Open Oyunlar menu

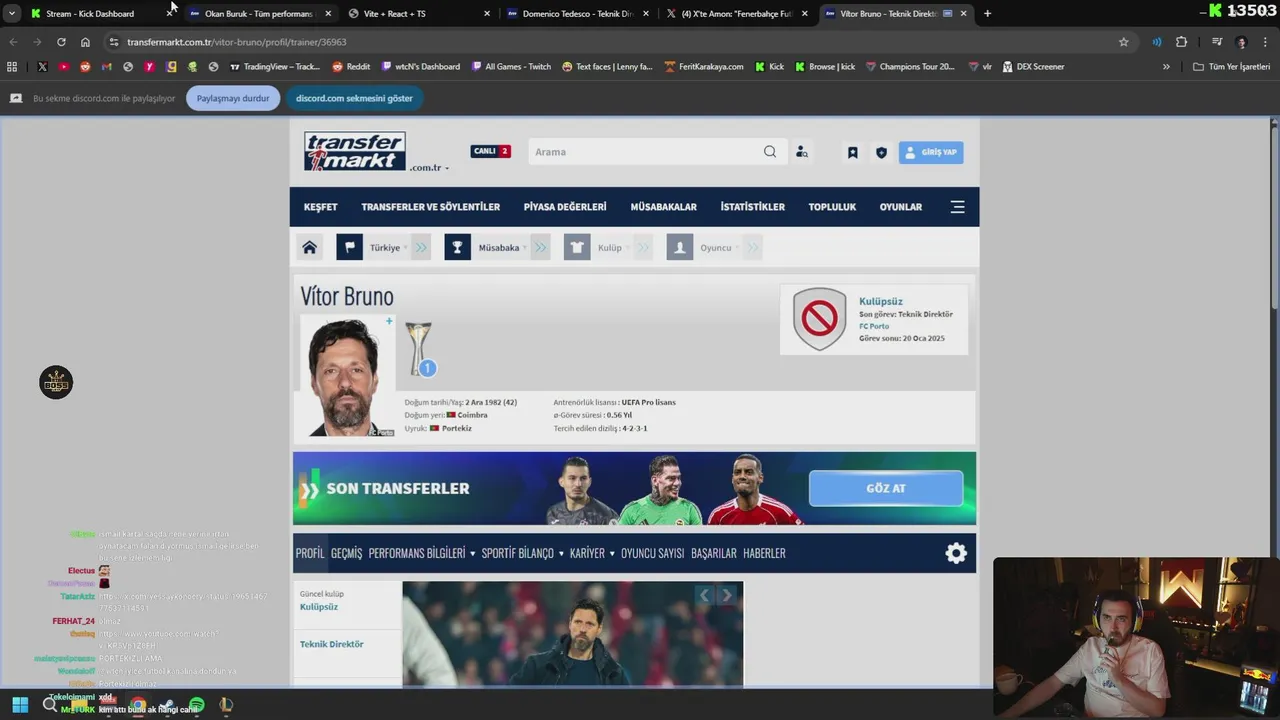pos(901,207)
